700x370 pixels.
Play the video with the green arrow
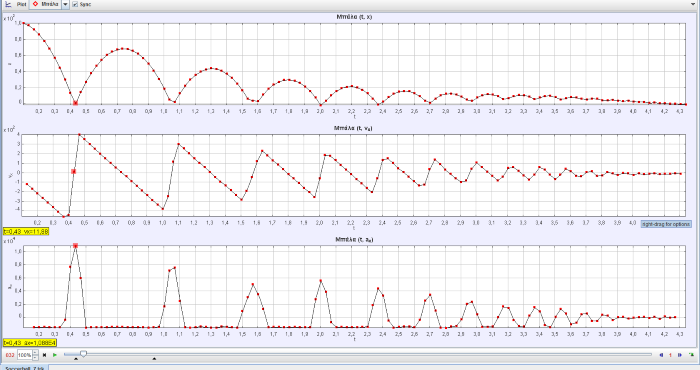[x=55, y=355]
